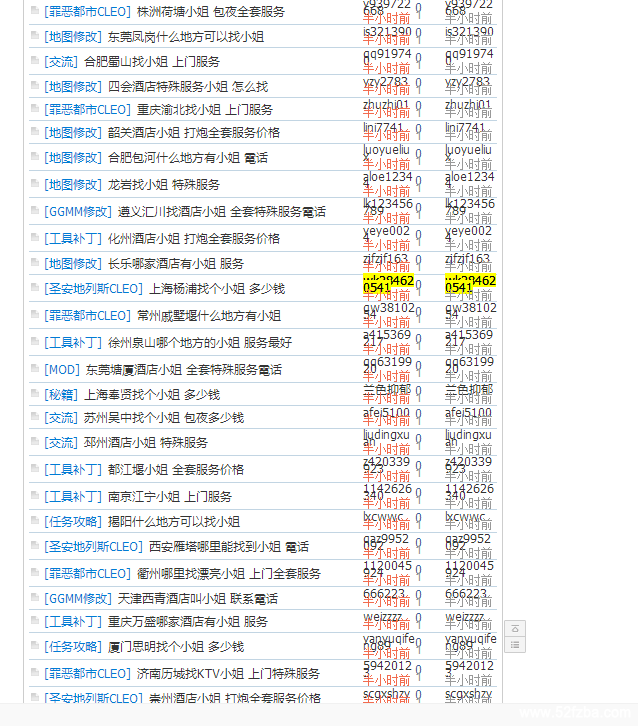This screenshot has height=726, width=638.
Task: Click the thread icon in the 遵义汇川 row
Action: [x=34, y=210]
